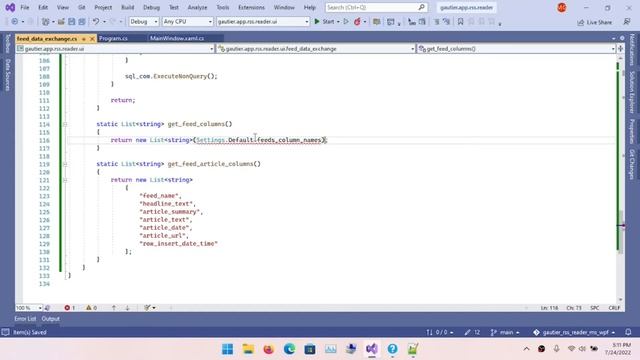Open the Git Changes side tab

coord(632,164)
